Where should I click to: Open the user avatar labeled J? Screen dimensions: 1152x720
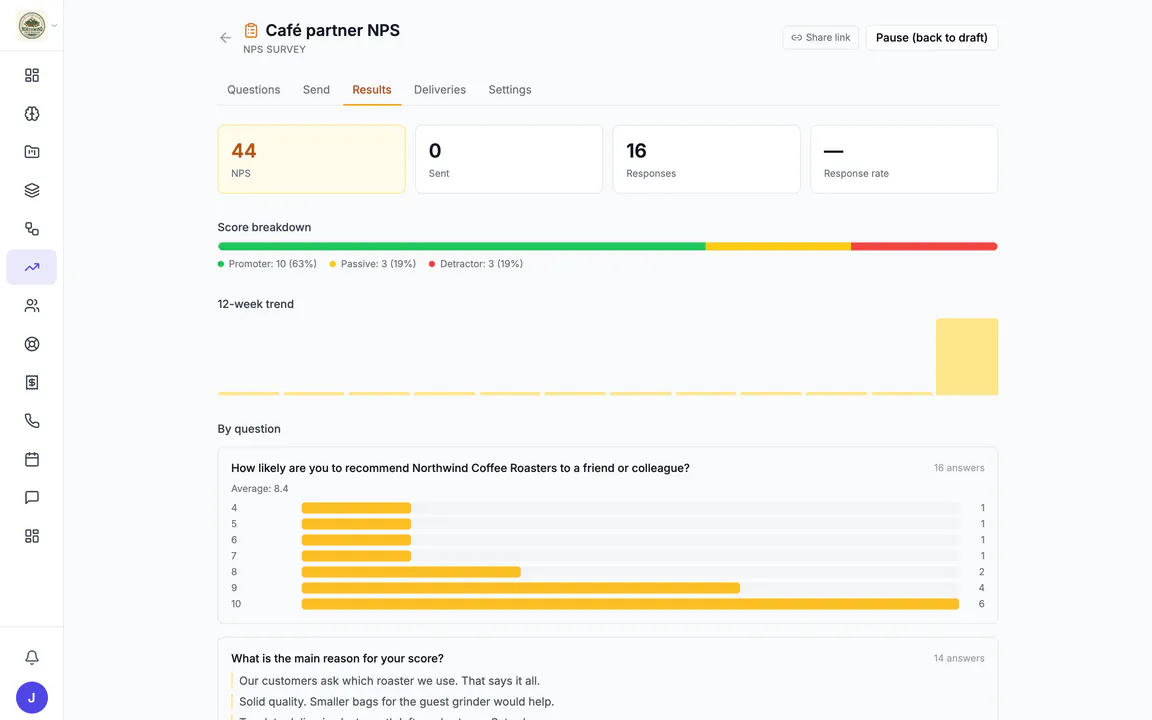[x=32, y=698]
